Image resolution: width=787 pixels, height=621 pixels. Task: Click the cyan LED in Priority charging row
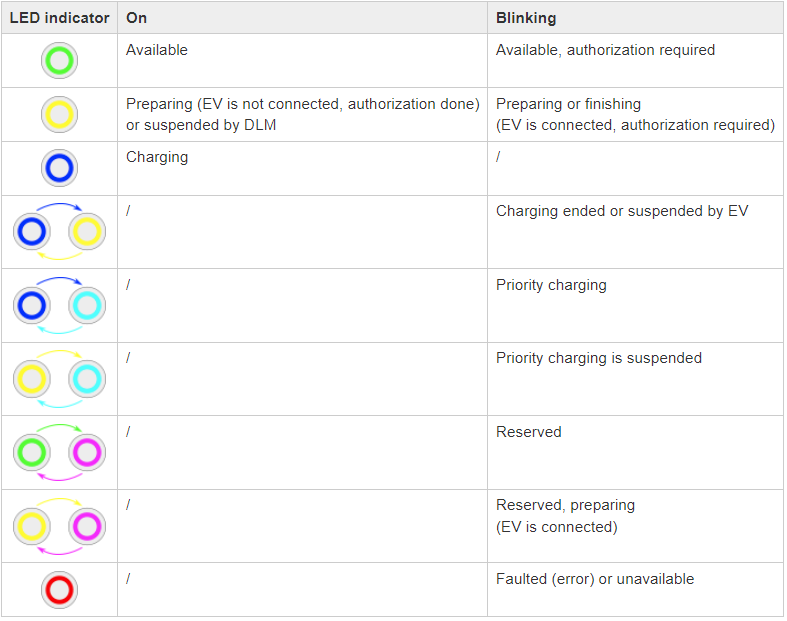[87, 306]
